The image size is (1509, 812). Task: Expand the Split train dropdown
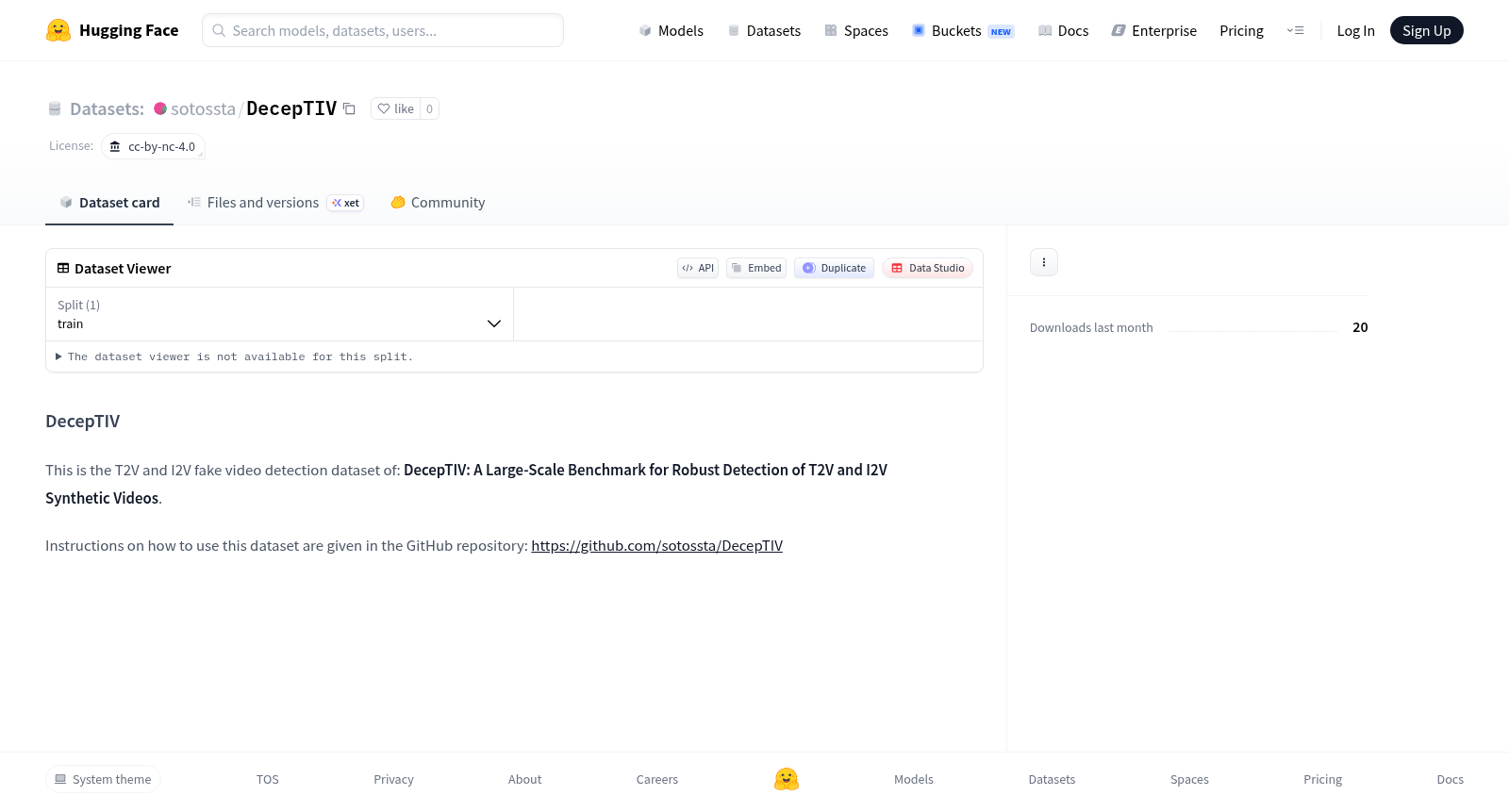pos(279,314)
